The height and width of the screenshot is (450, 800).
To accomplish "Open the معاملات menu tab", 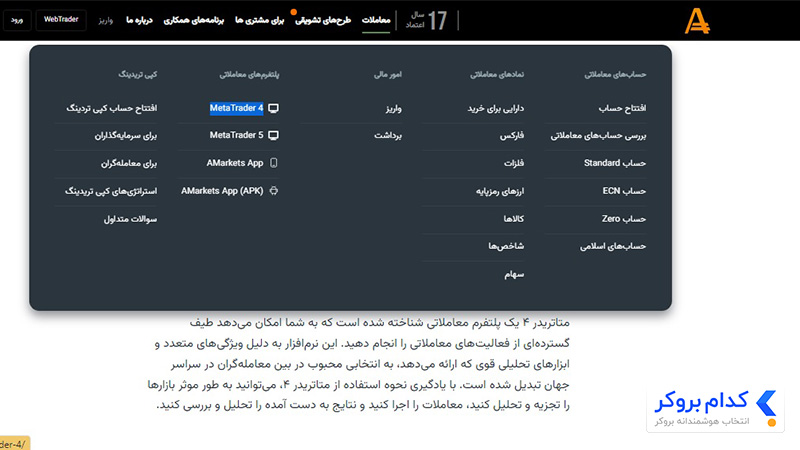I will coord(376,20).
